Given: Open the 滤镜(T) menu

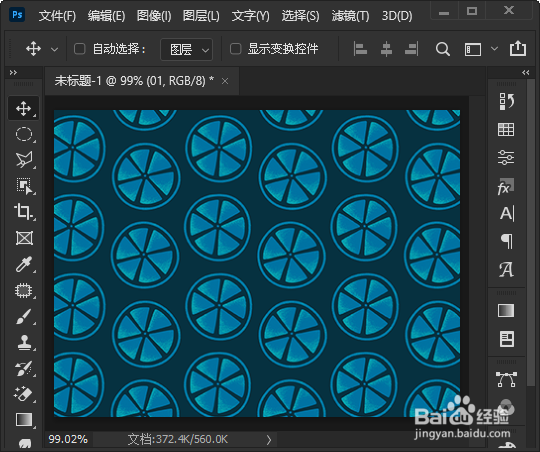Looking at the screenshot, I should pos(350,16).
